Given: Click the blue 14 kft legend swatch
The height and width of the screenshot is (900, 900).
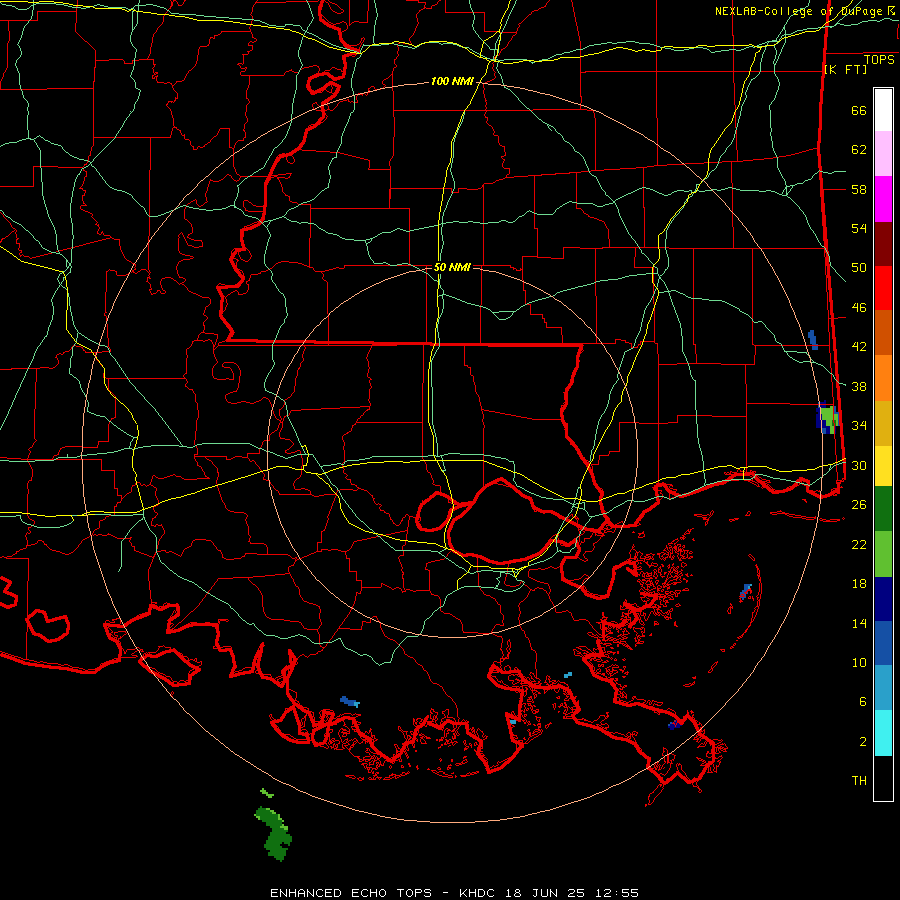Looking at the screenshot, I should click(883, 643).
